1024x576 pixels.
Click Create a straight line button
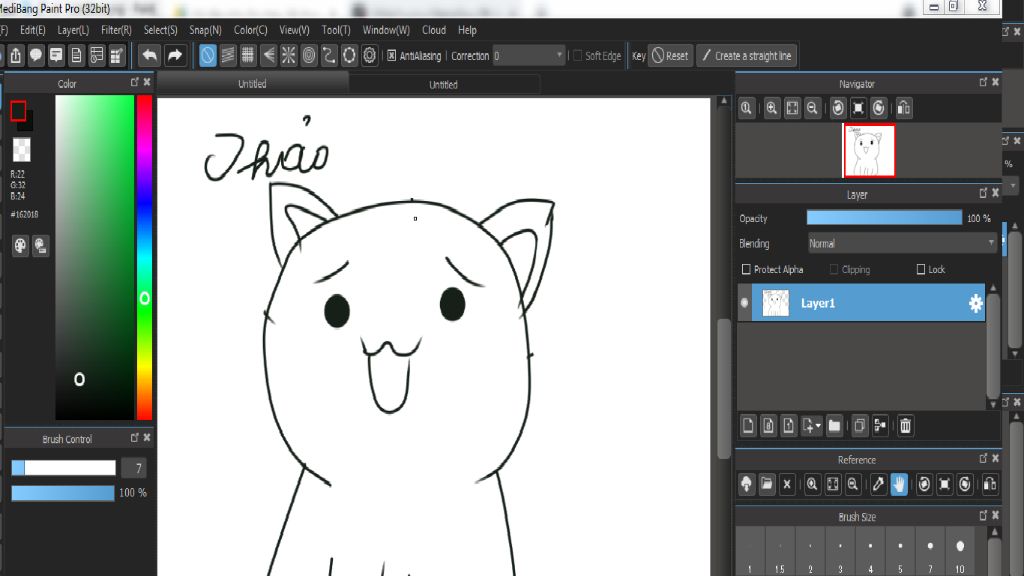pyautogui.click(x=746, y=56)
